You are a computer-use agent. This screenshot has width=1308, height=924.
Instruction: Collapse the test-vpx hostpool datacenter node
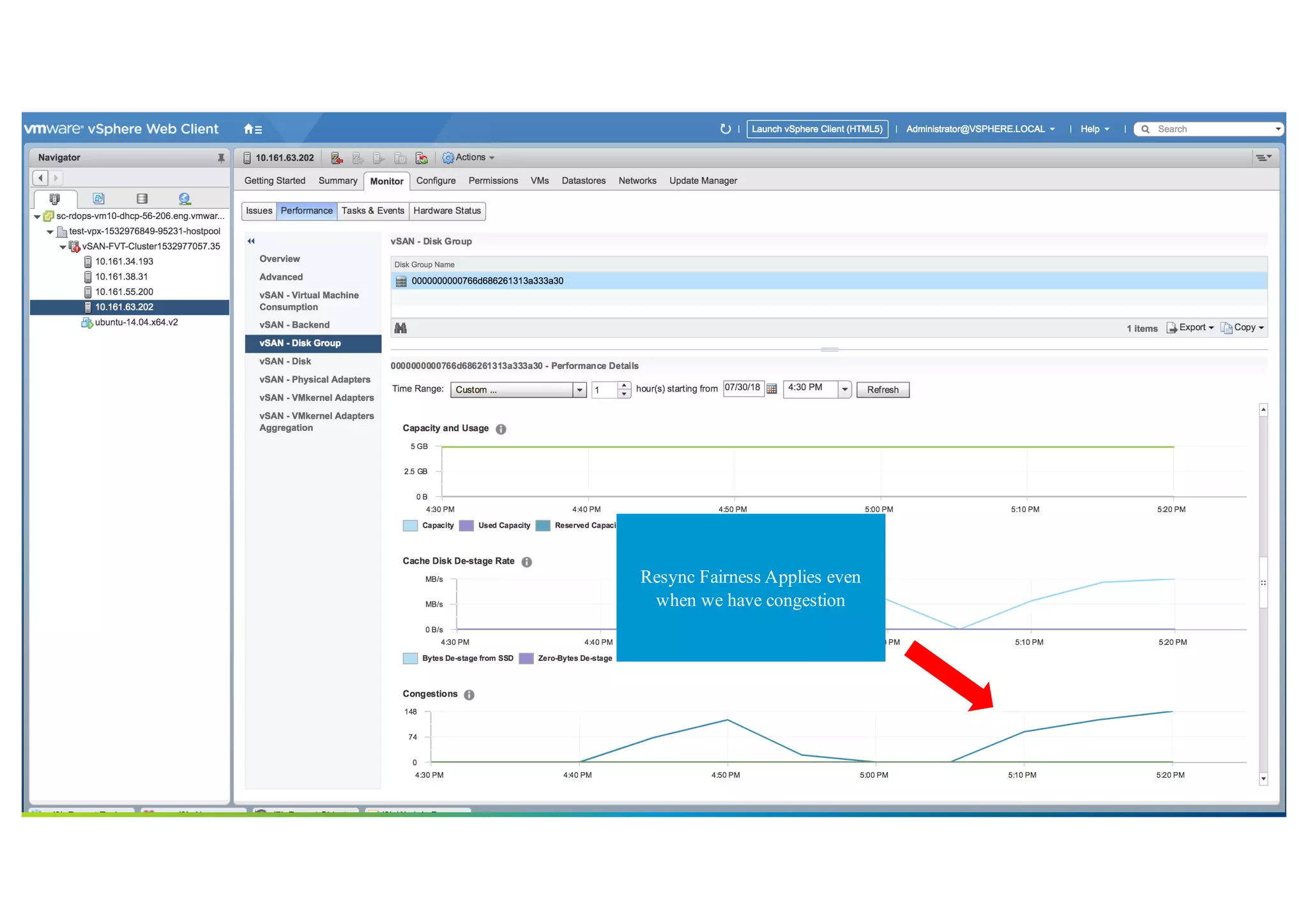tap(50, 232)
